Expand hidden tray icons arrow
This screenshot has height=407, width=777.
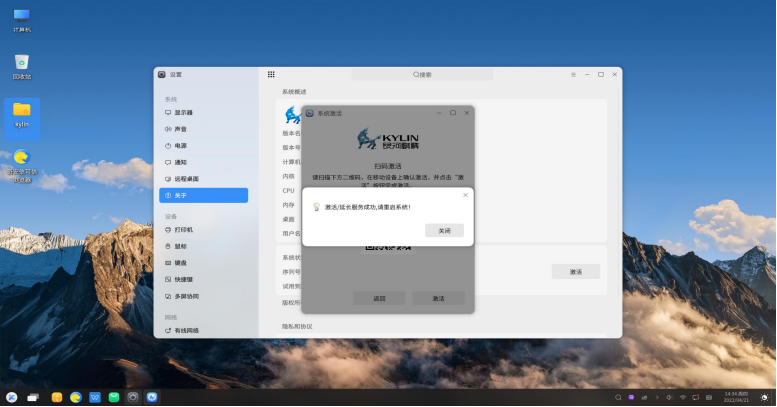(657, 397)
